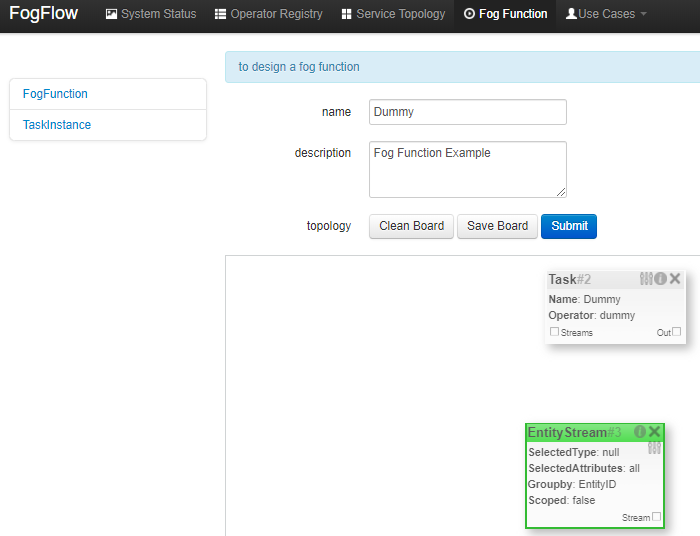Delete EntityStream#3 node using X icon
The width and height of the screenshot is (700, 536).
tap(655, 432)
